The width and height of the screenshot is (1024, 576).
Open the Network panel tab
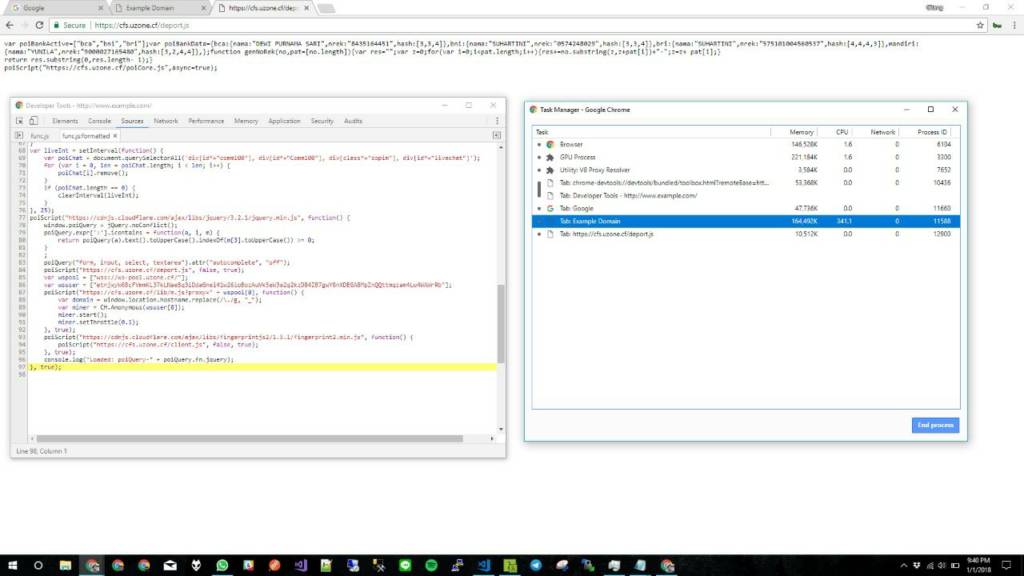pos(166,121)
